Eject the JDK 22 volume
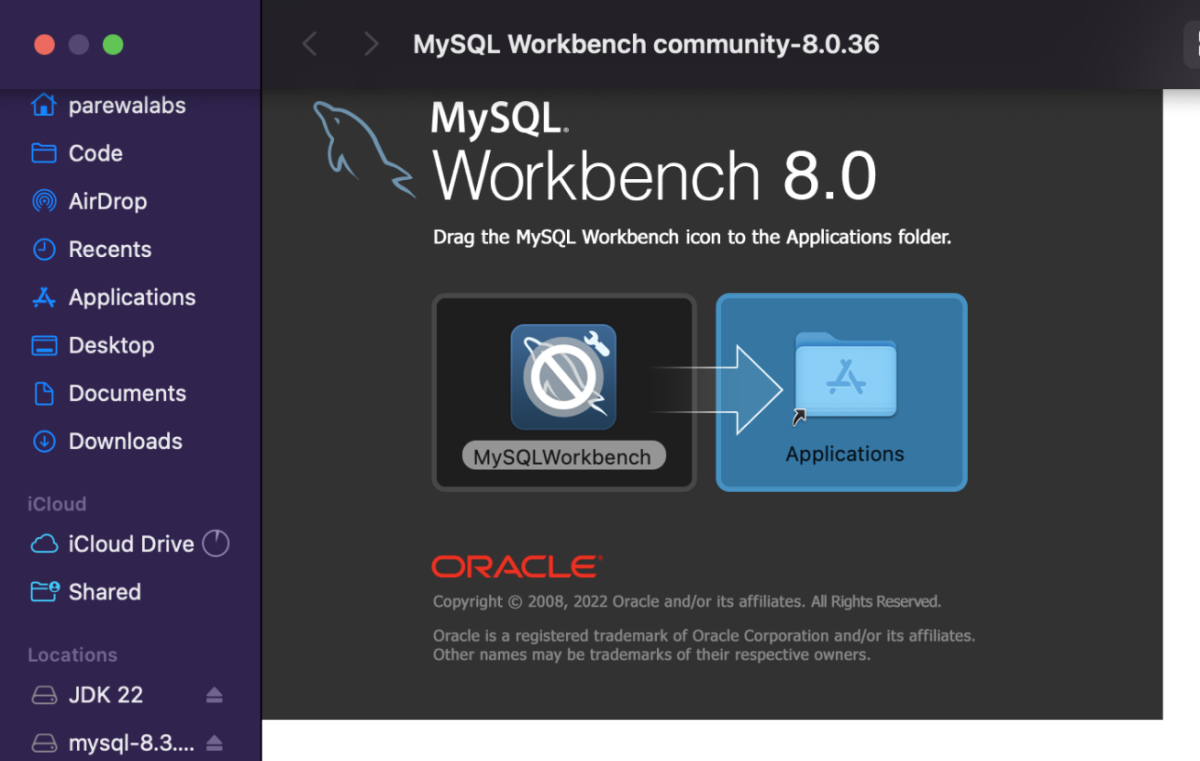The width and height of the screenshot is (1200, 761). click(214, 694)
